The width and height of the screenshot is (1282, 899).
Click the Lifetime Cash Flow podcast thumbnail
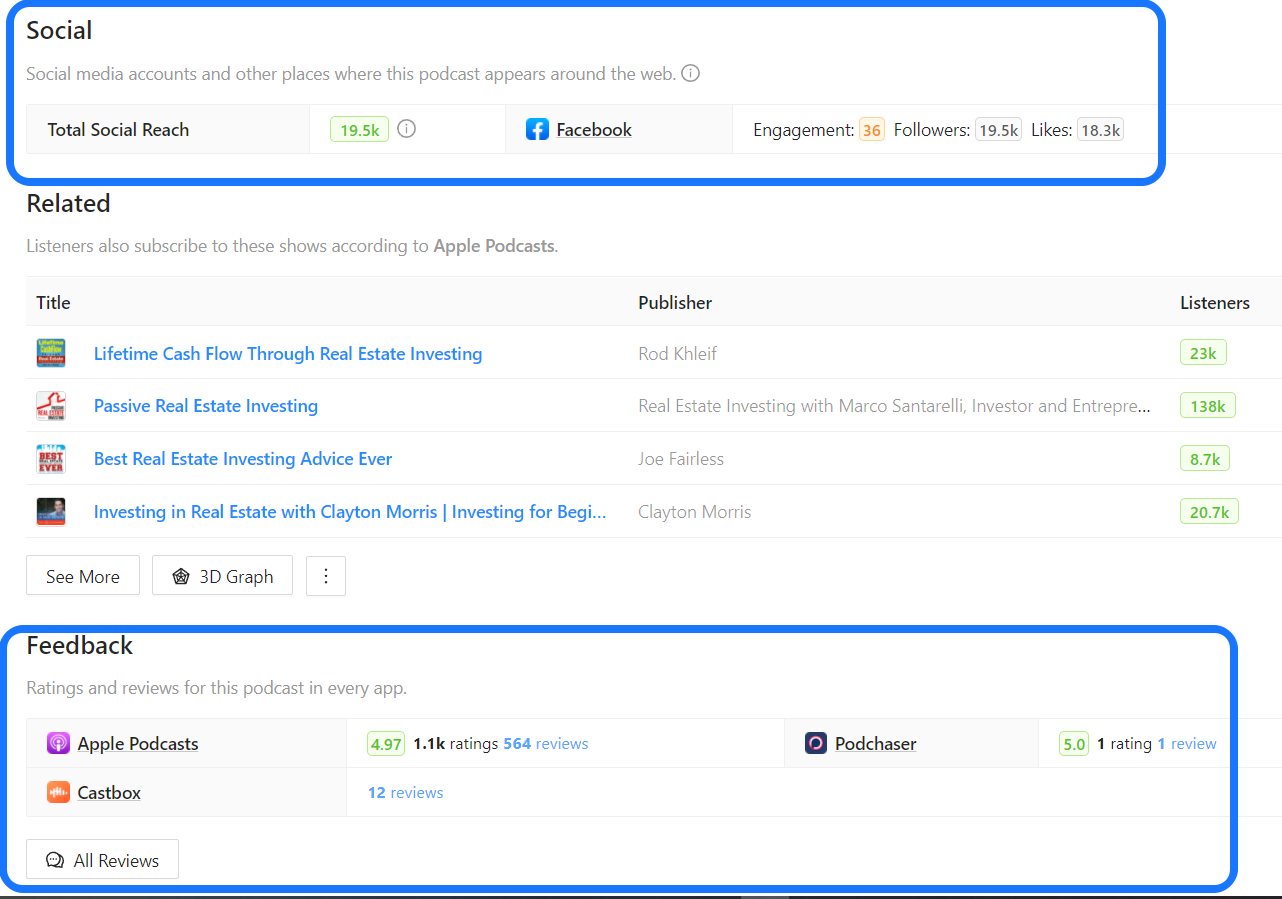tap(51, 353)
